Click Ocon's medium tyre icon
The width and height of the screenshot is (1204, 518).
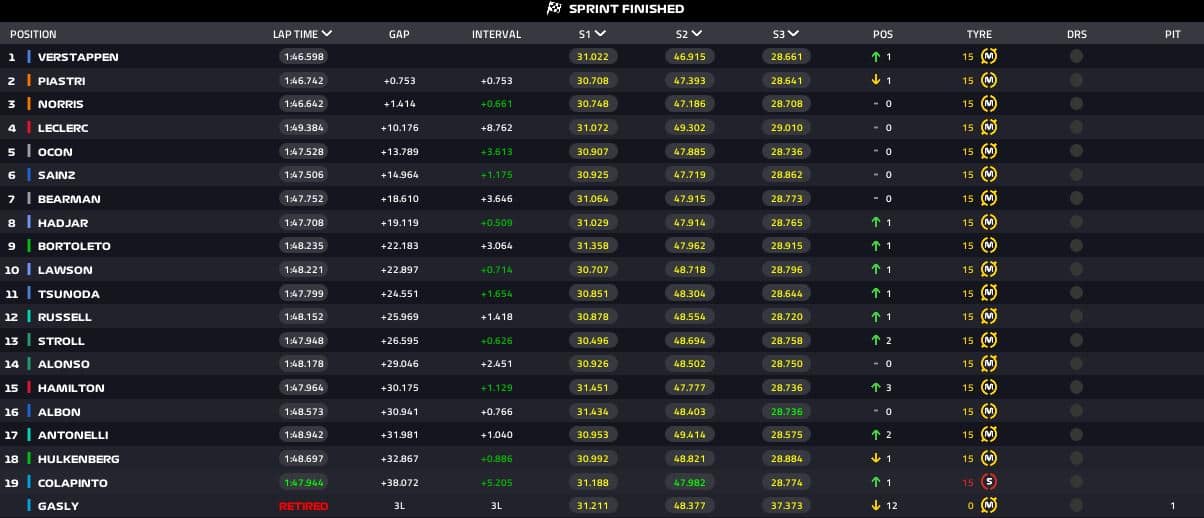pyautogui.click(x=989, y=152)
